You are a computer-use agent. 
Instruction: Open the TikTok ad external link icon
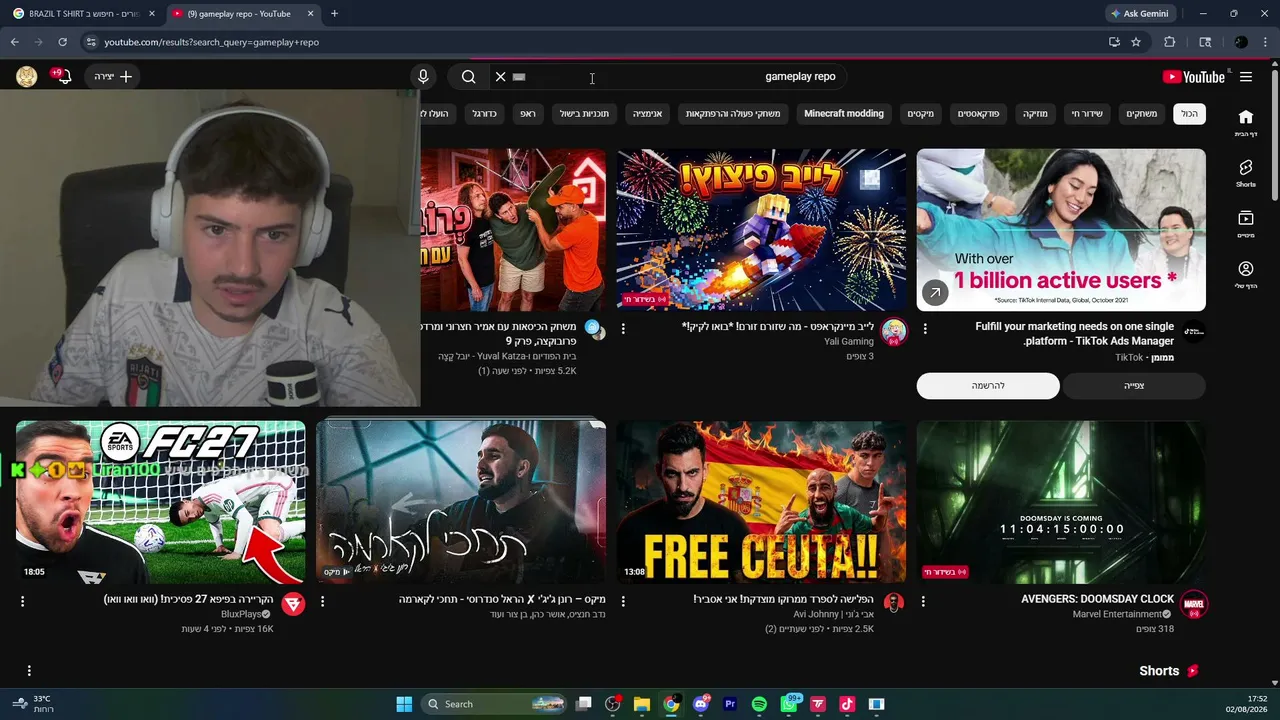point(934,293)
